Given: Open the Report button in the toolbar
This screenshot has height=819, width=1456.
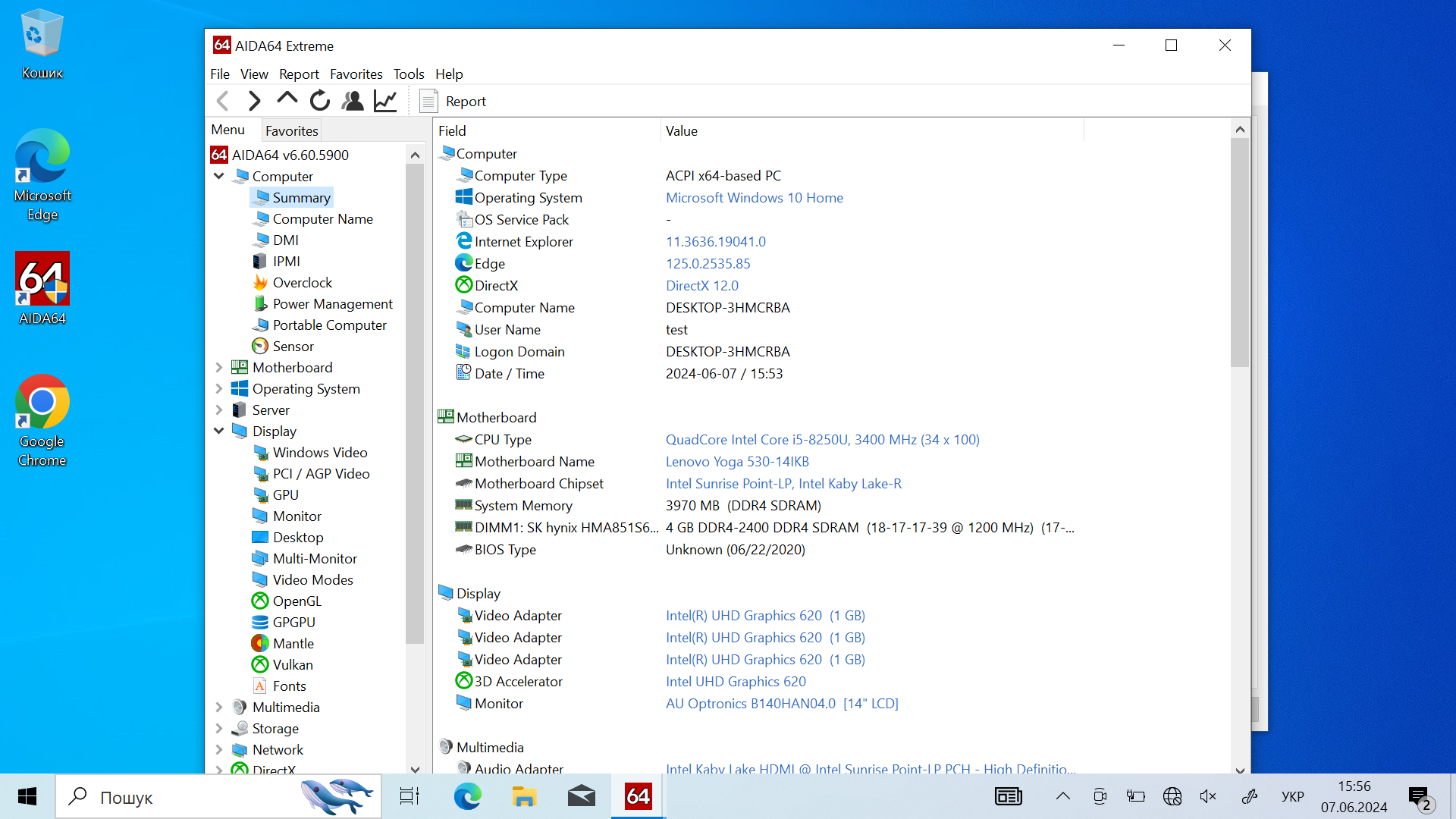Looking at the screenshot, I should click(453, 101).
